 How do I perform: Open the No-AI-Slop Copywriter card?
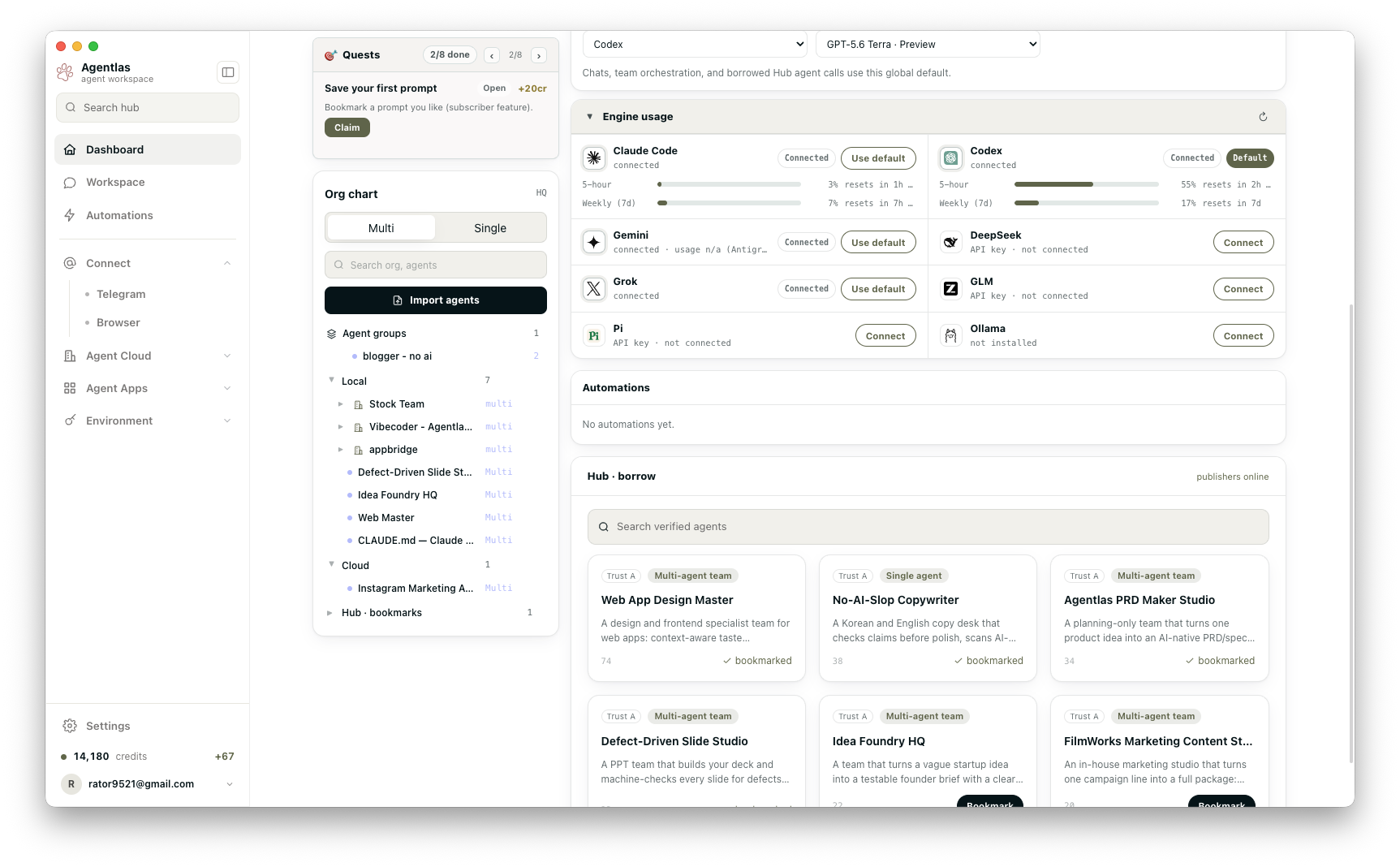coord(928,618)
